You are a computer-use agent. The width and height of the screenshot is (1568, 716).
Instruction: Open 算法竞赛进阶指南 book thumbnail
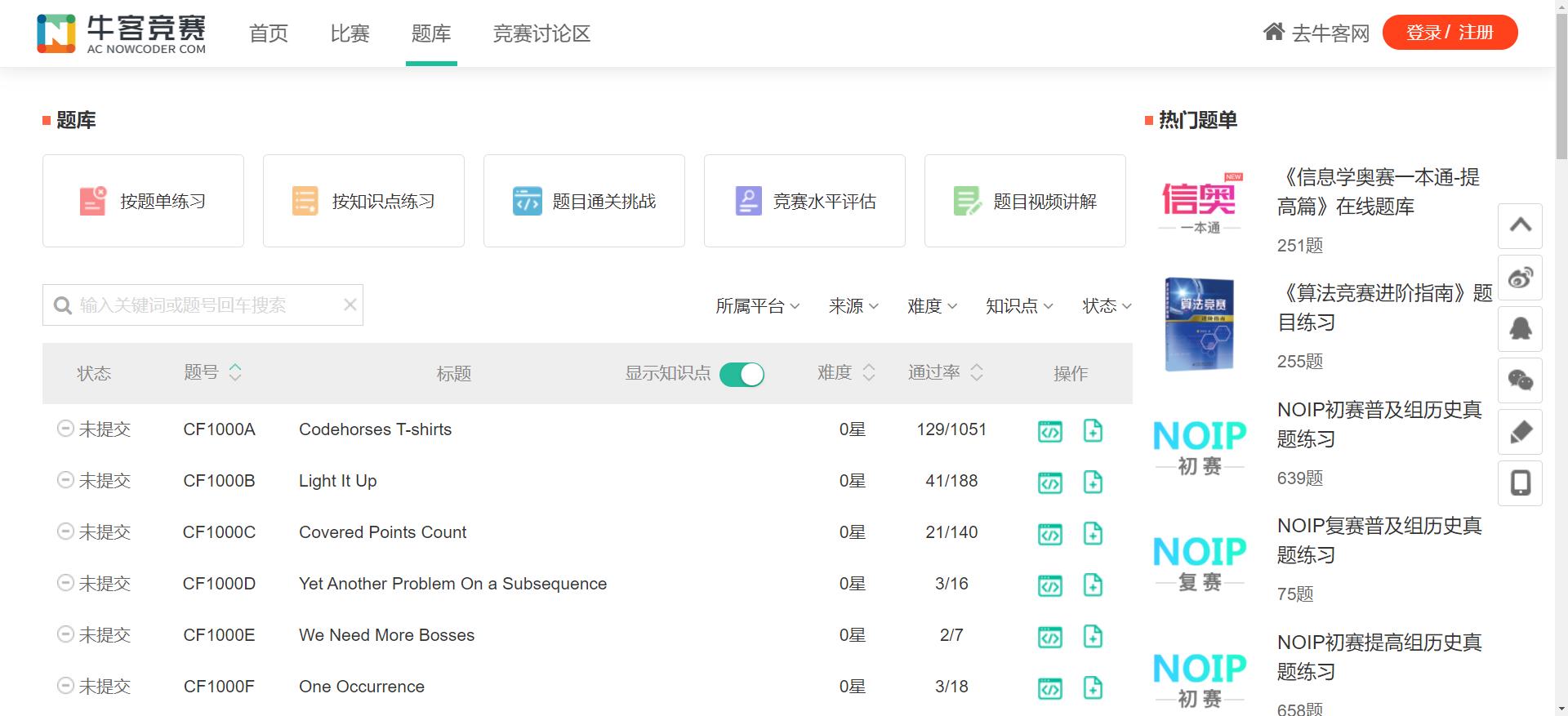click(1199, 324)
